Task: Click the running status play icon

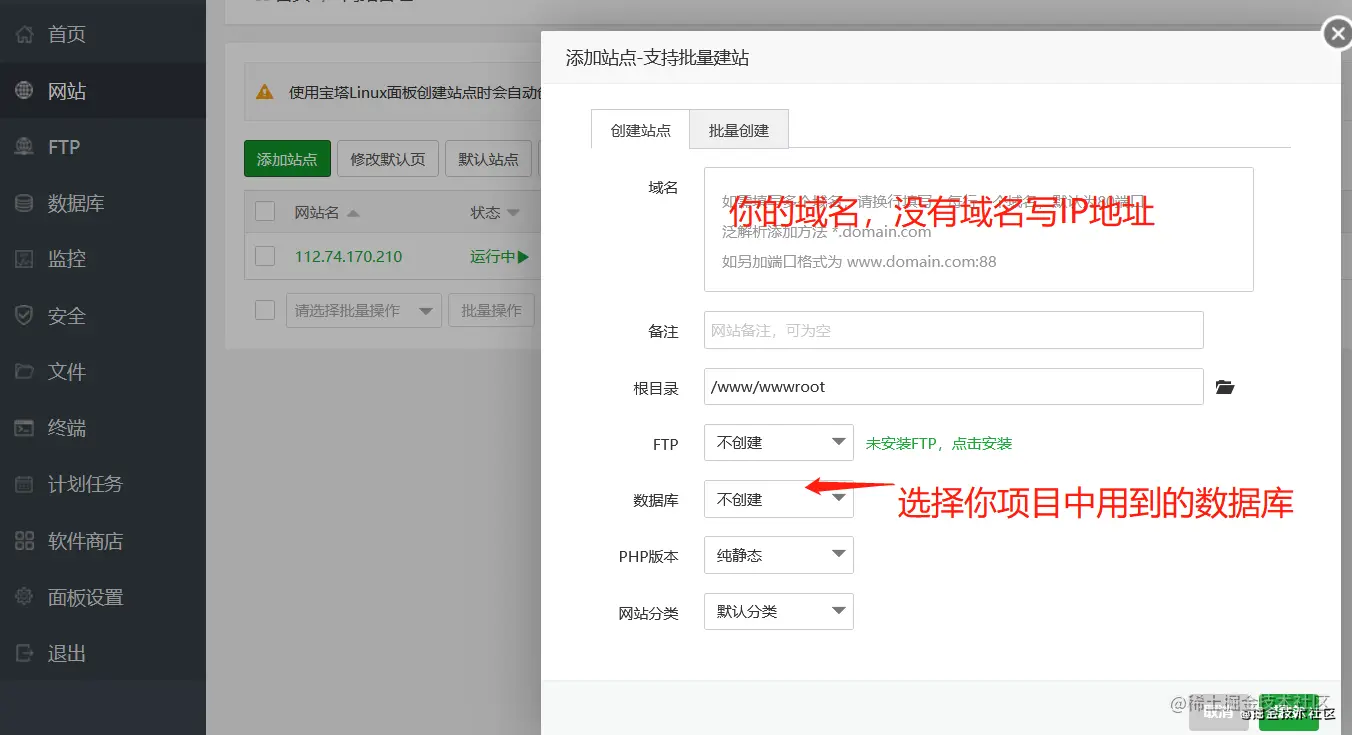Action: pos(523,257)
